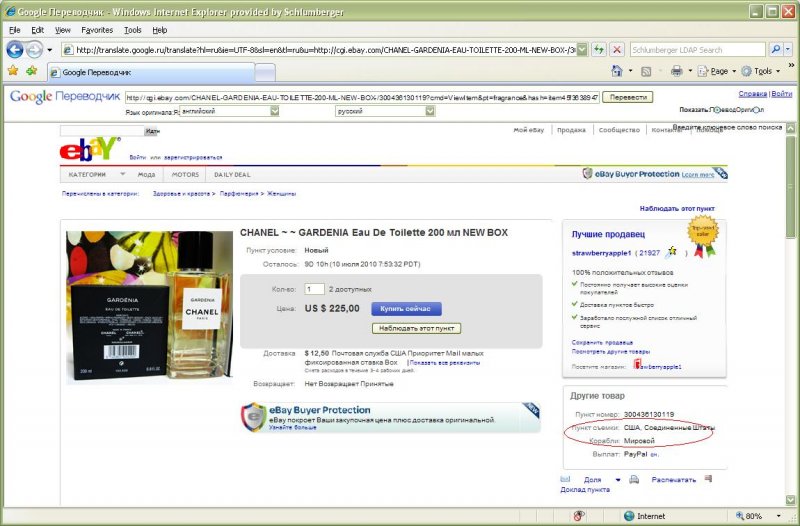Screen dimensions: 800x526
Task: Open the Edit menu
Action: coord(37,30)
